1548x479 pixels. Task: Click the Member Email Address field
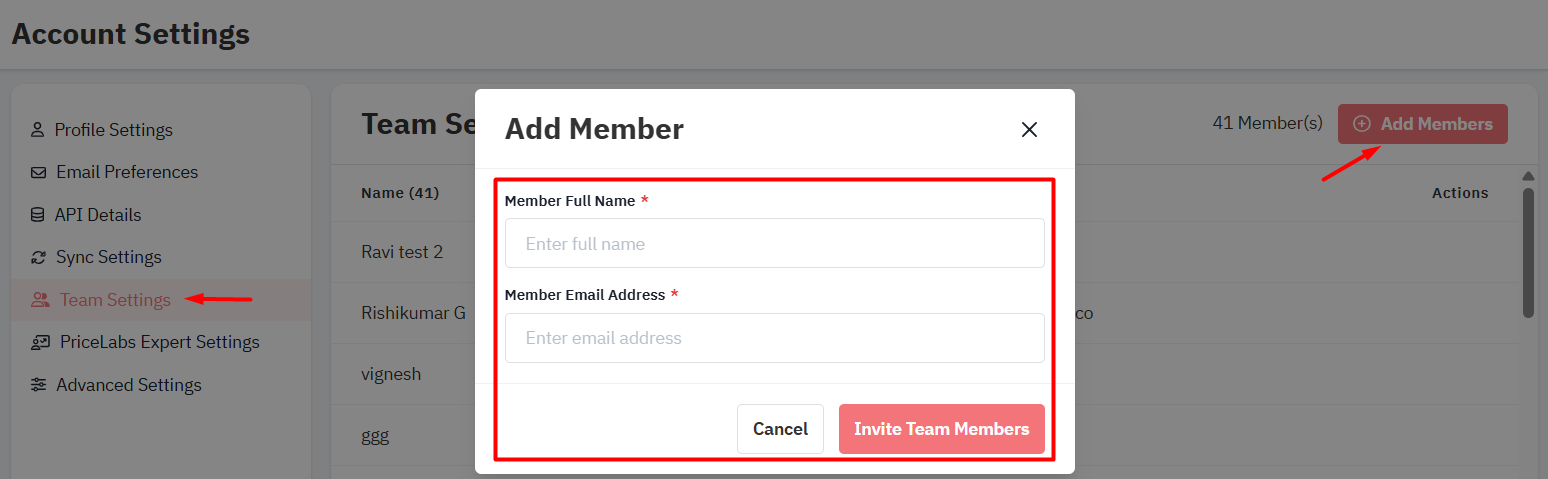[x=774, y=338]
